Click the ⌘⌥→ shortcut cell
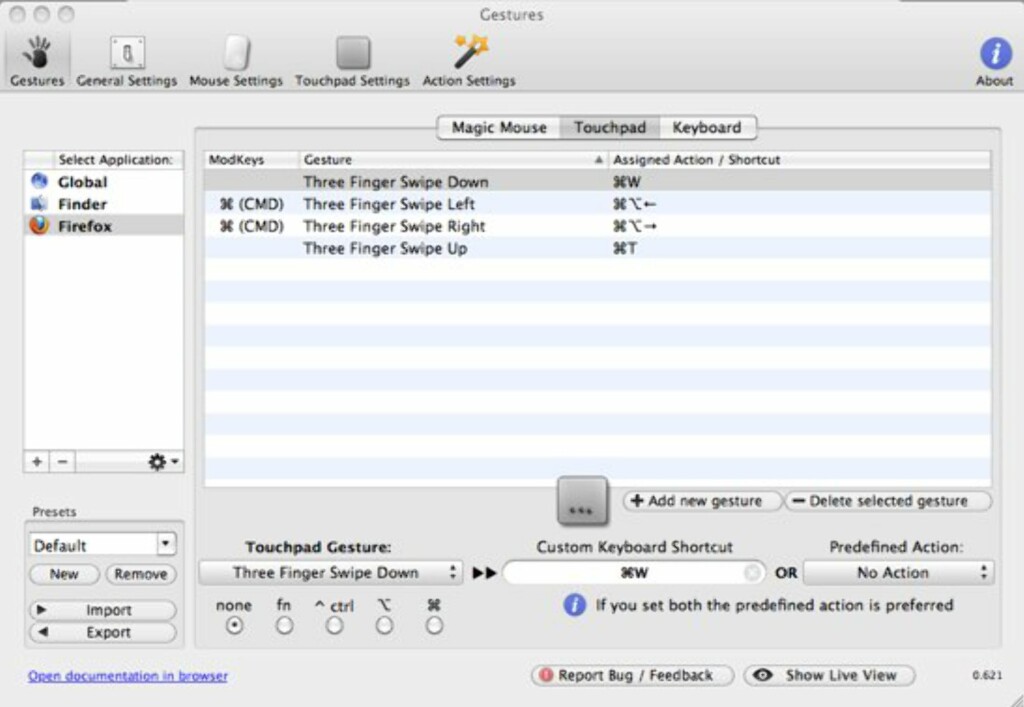The image size is (1024, 707). pyautogui.click(x=634, y=227)
